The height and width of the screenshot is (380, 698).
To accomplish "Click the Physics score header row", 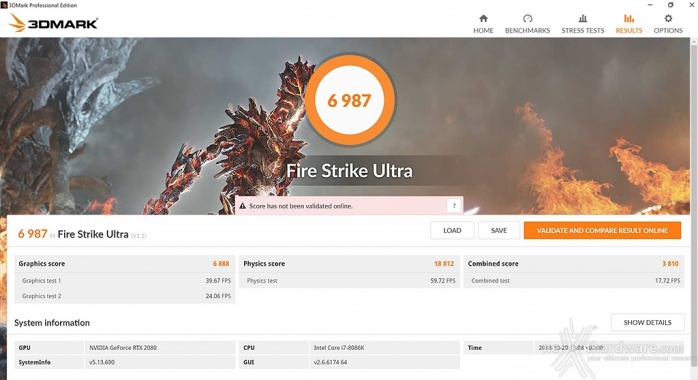I will click(349, 263).
